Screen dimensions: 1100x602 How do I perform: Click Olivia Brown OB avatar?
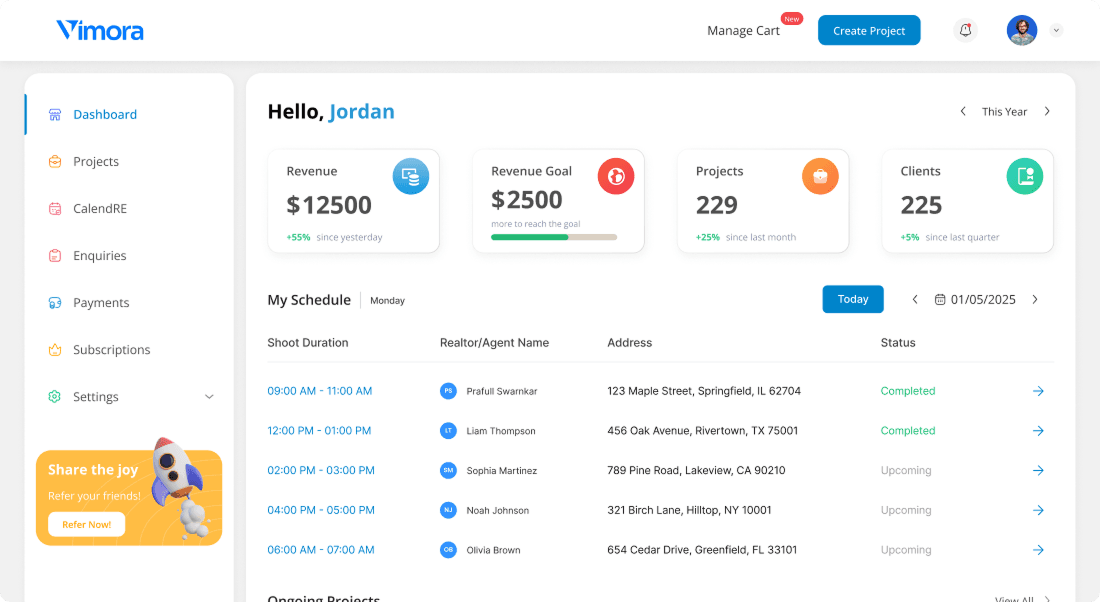(x=448, y=550)
